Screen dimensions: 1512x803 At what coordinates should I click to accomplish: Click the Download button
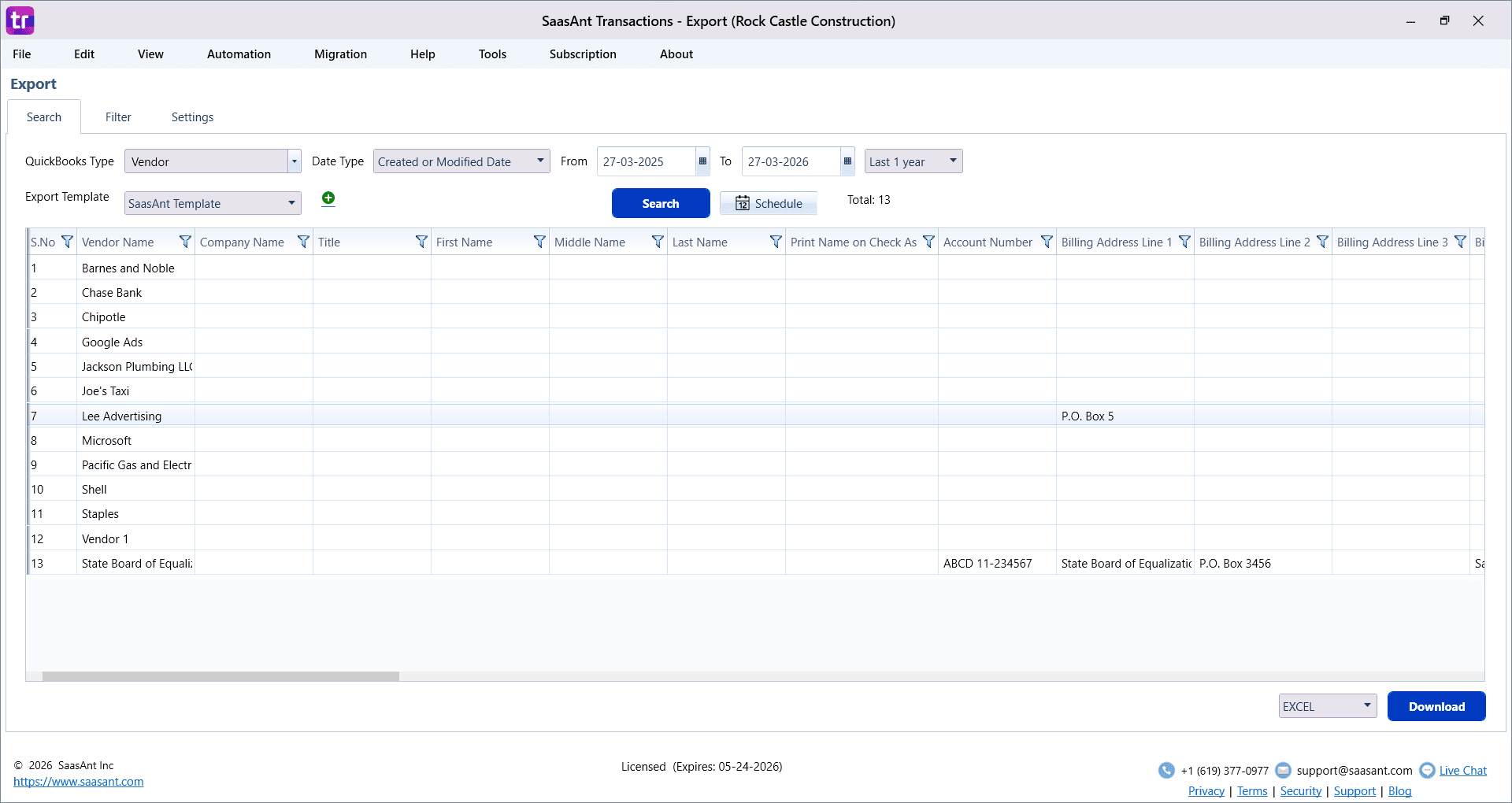(x=1436, y=706)
